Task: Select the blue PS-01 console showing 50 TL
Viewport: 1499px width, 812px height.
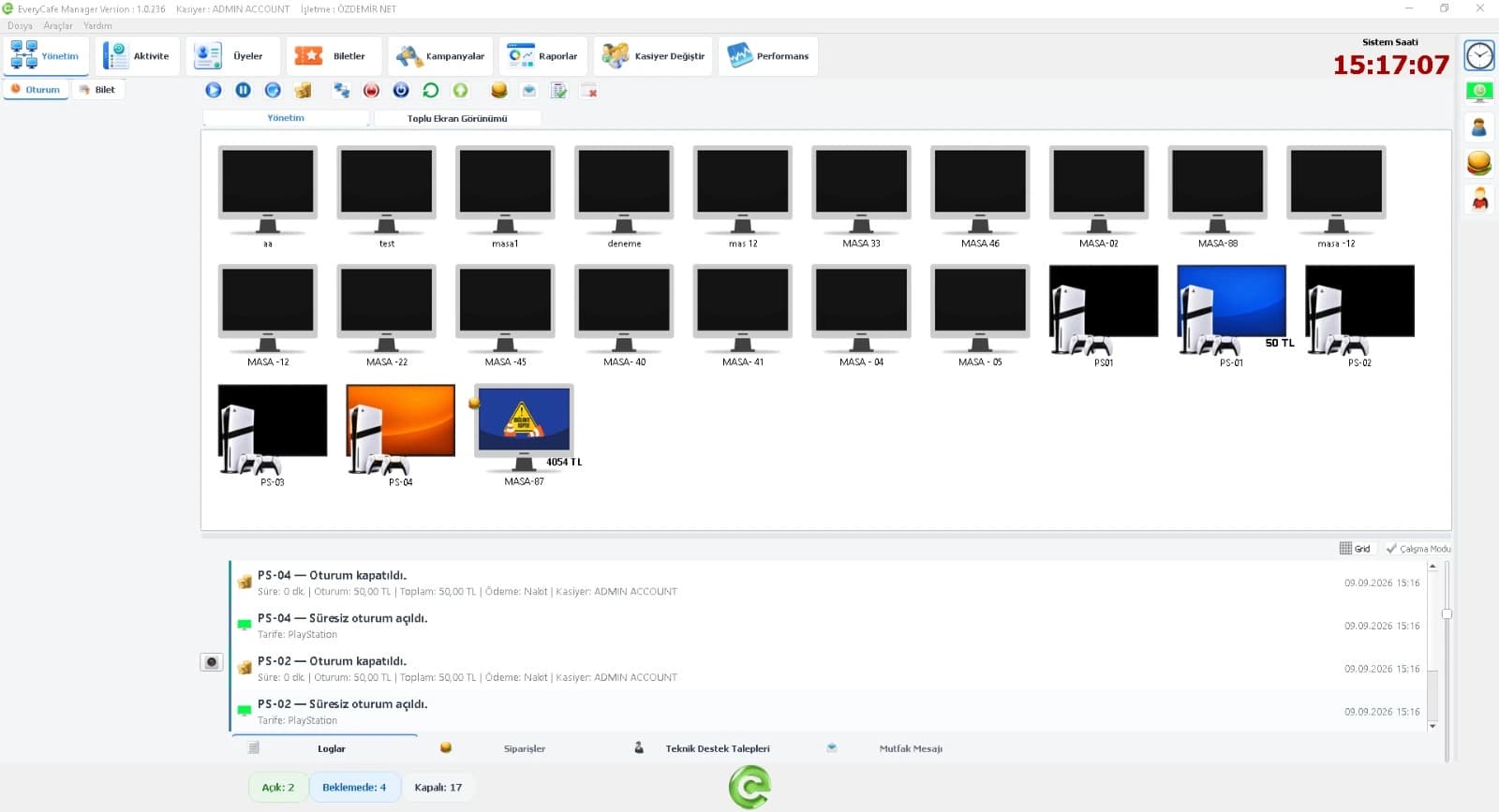Action: [x=1232, y=316]
